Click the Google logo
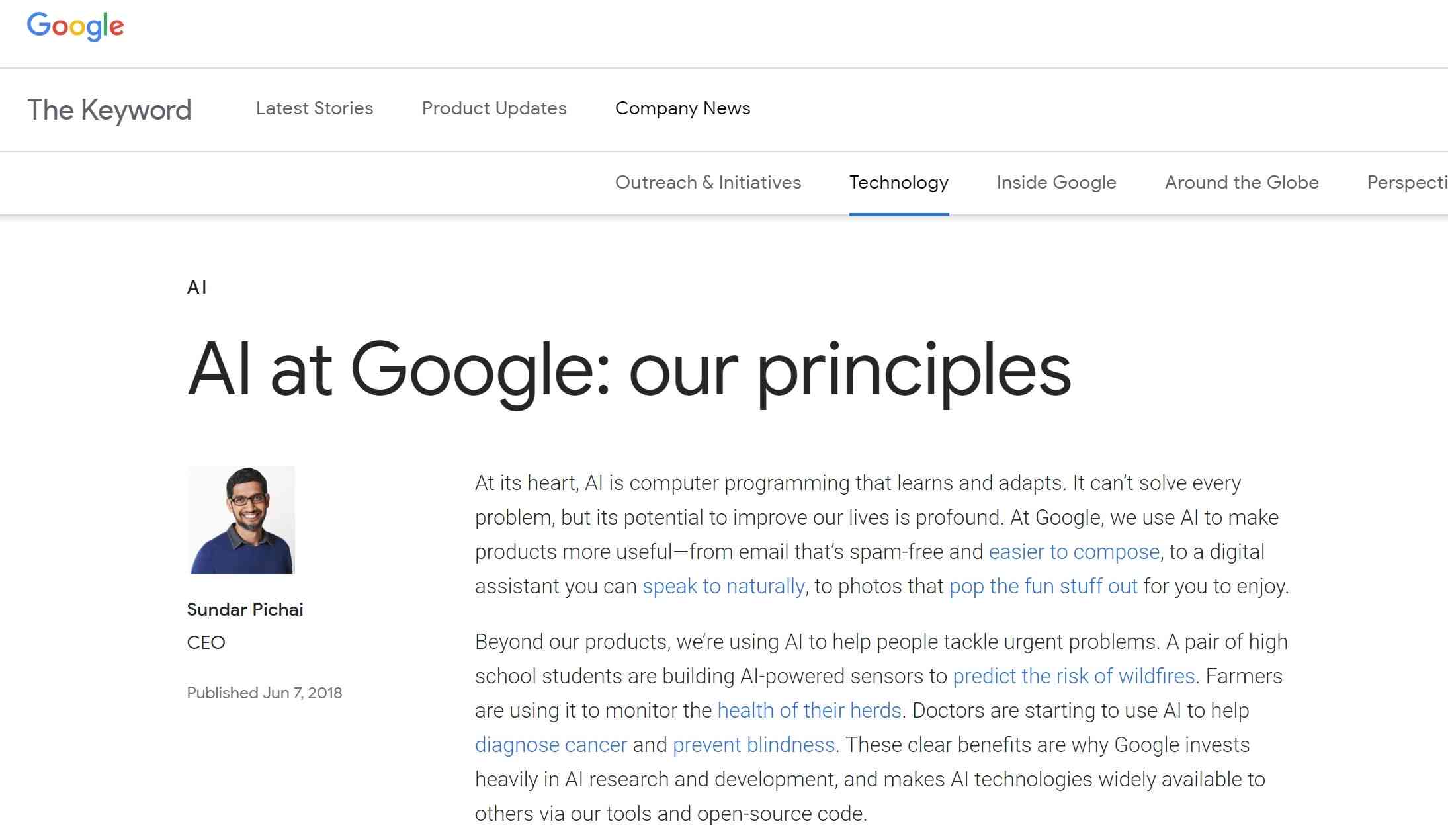This screenshot has height=840, width=1448. [75, 26]
